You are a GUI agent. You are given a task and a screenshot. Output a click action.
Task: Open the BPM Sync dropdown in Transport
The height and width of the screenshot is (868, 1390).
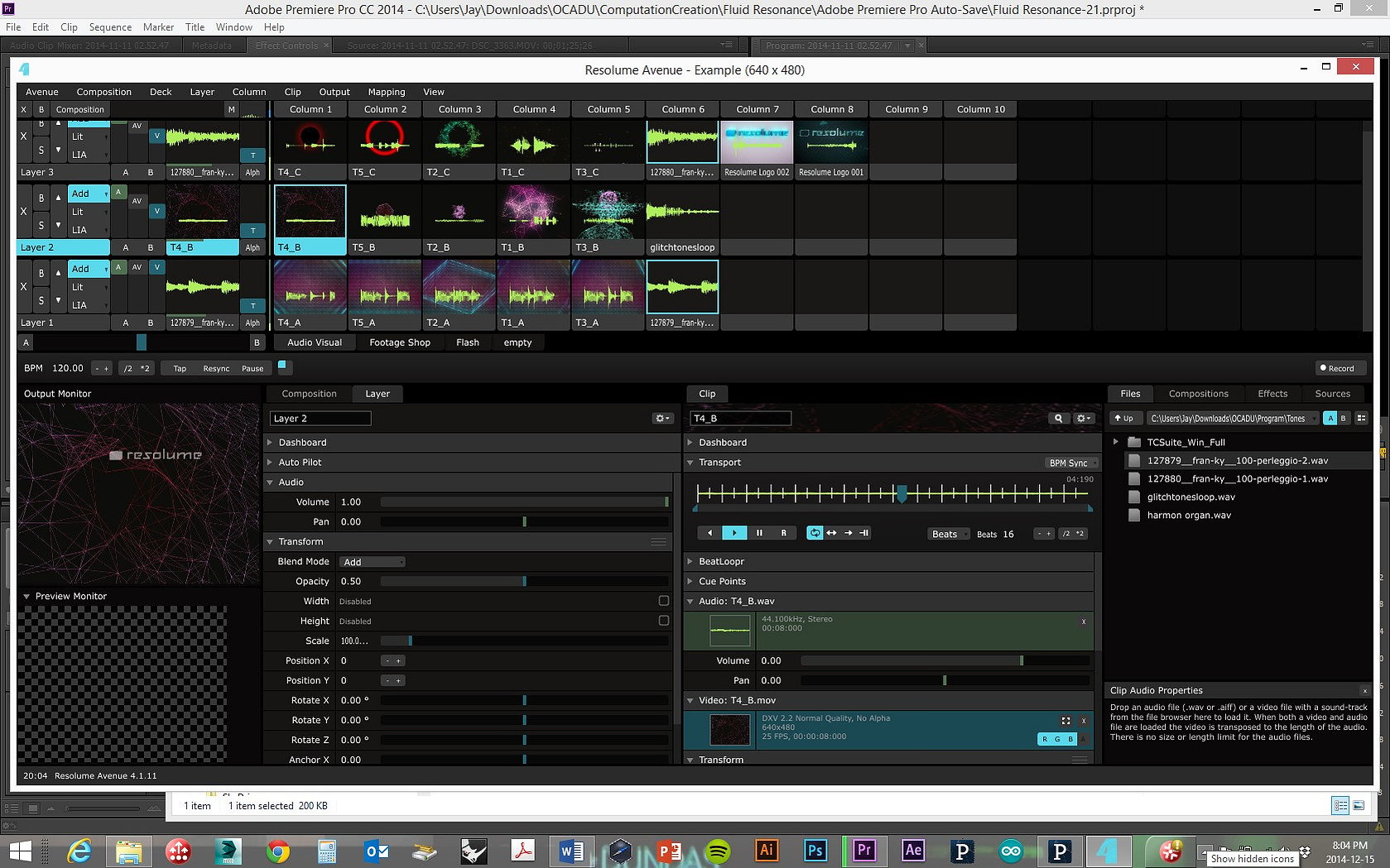[1071, 463]
